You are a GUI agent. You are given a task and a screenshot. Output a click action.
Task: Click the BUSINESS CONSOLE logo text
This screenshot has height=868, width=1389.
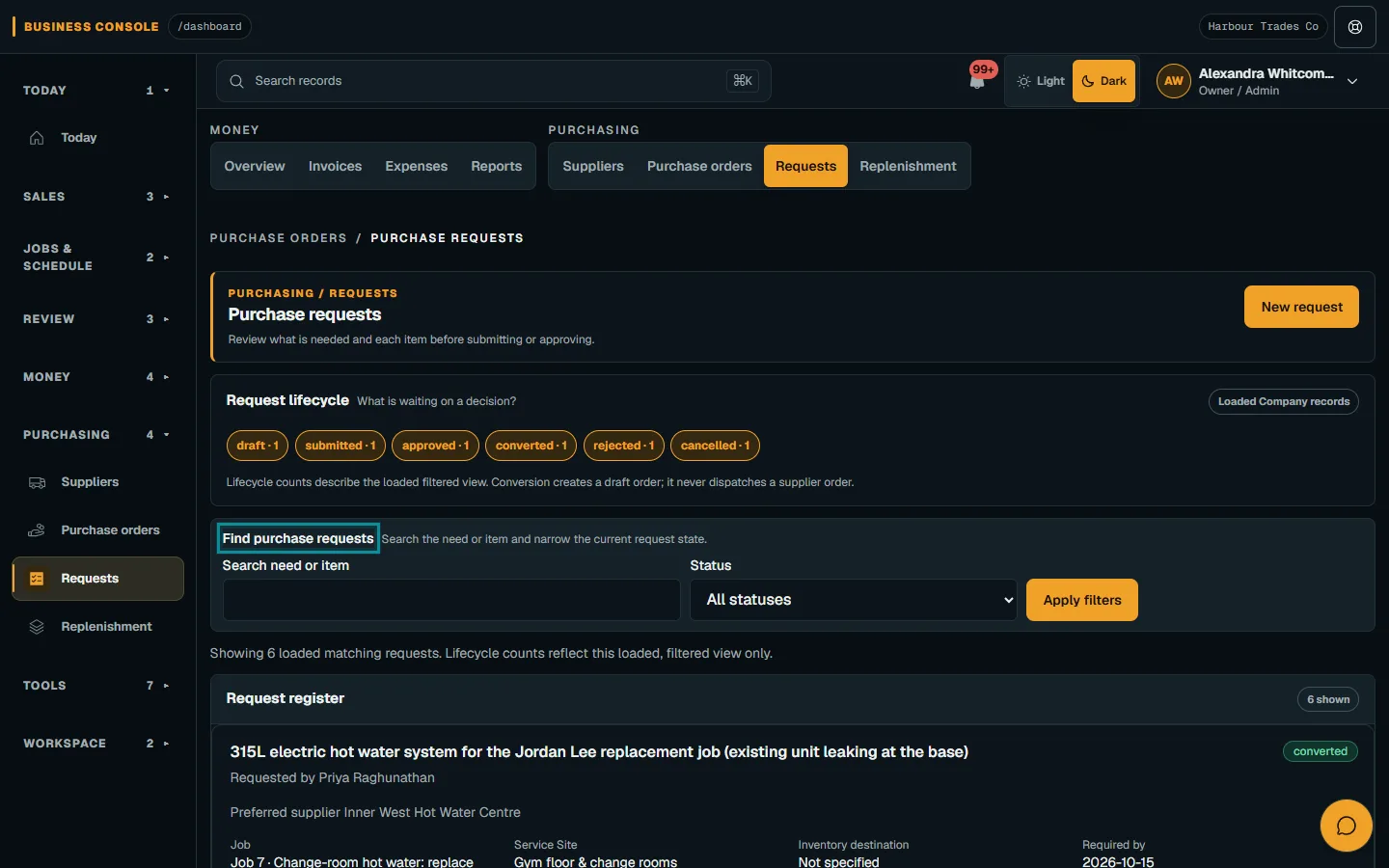click(91, 27)
